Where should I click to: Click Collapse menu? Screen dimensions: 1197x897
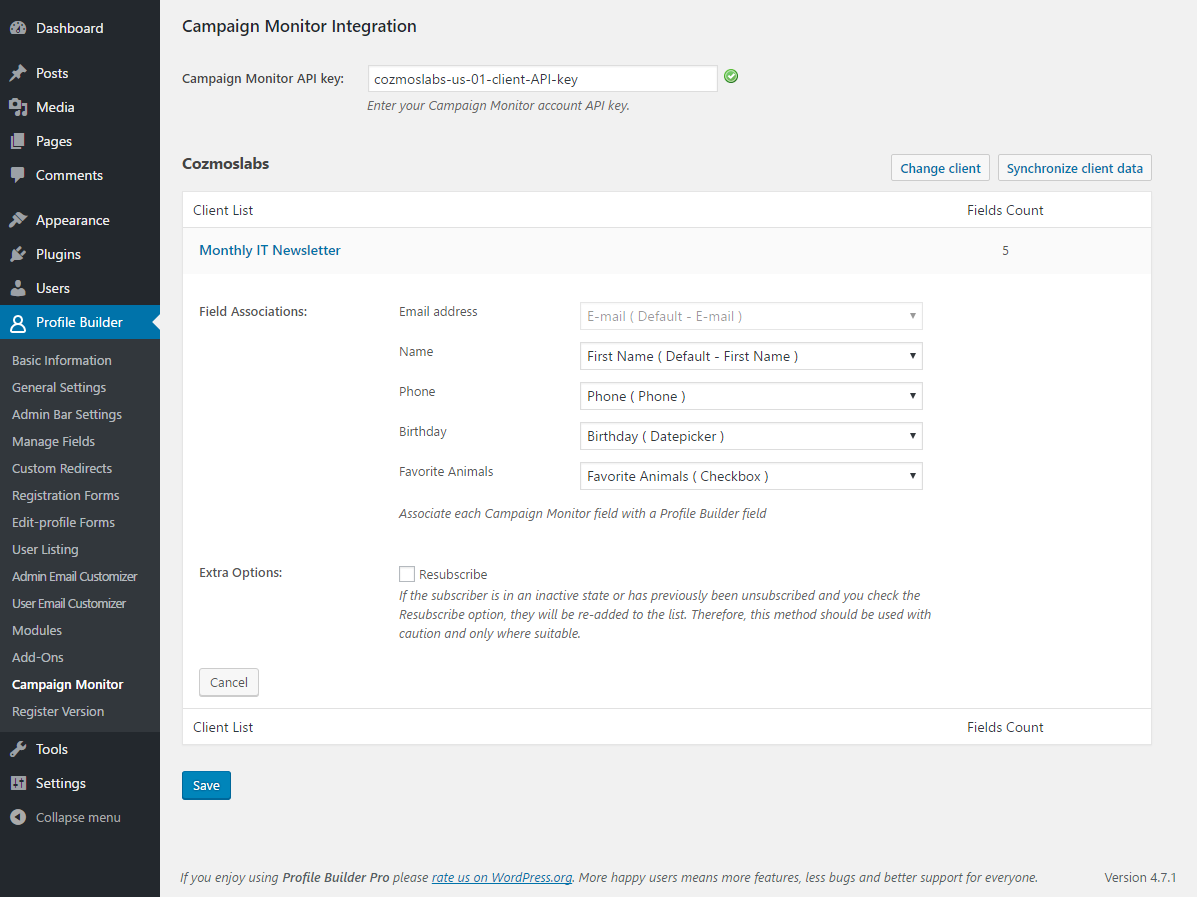[78, 817]
